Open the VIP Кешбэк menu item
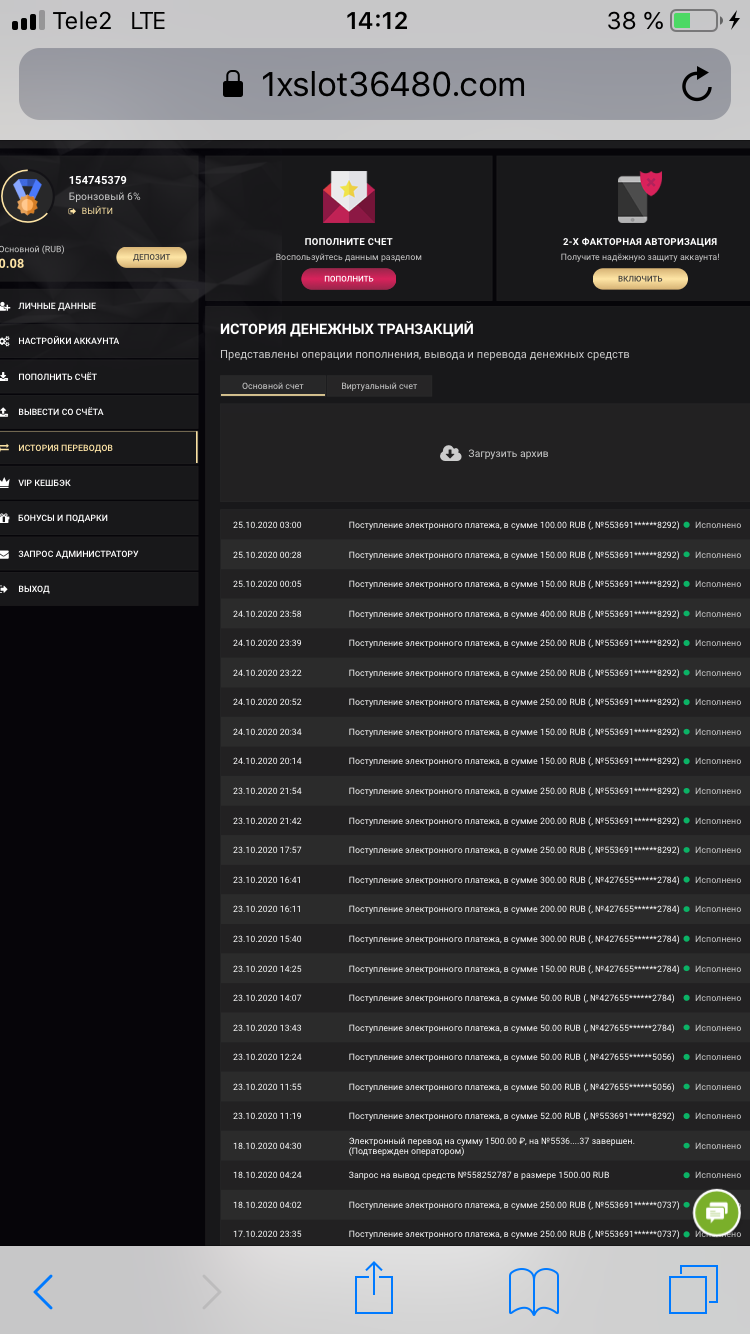This screenshot has height=1334, width=750. click(44, 483)
